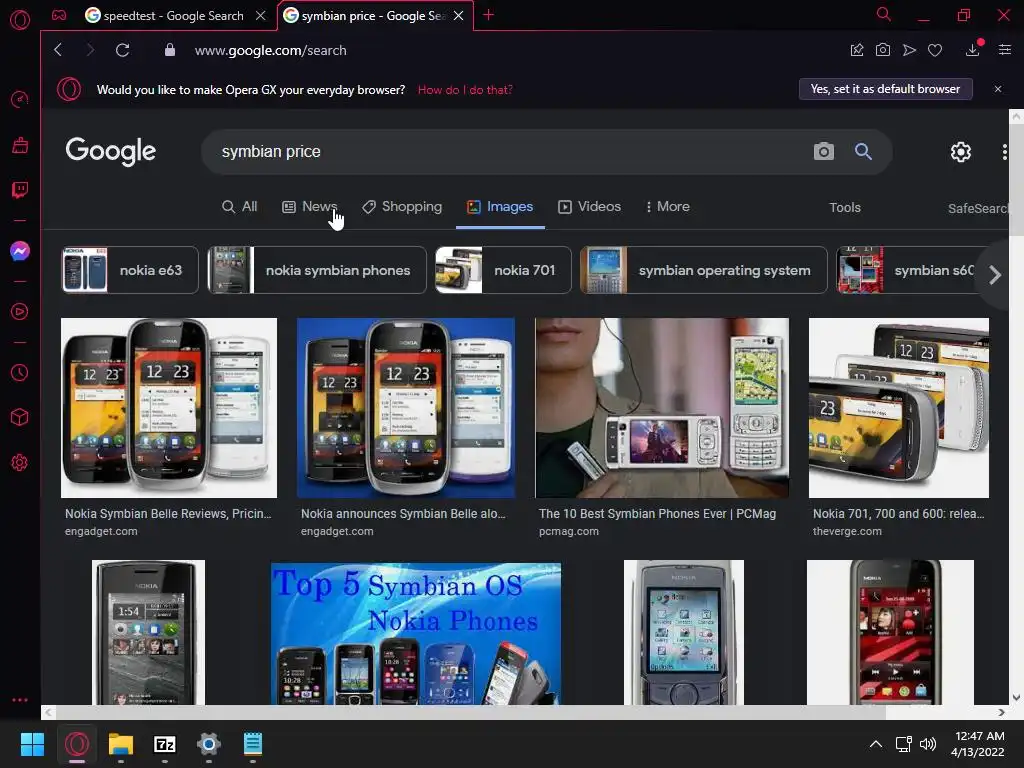Open Top 5 Symbian OS Nokia Phones image
This screenshot has width=1024, height=768.
coord(416,633)
